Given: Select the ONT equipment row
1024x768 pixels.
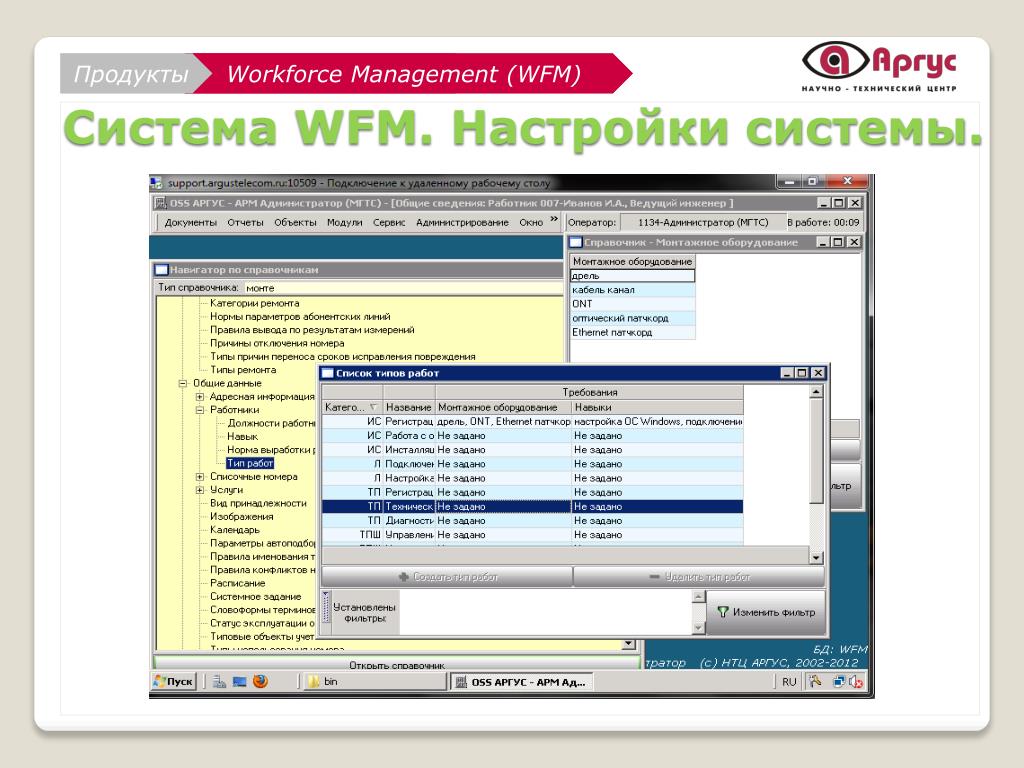Looking at the screenshot, I should pyautogui.click(x=632, y=304).
